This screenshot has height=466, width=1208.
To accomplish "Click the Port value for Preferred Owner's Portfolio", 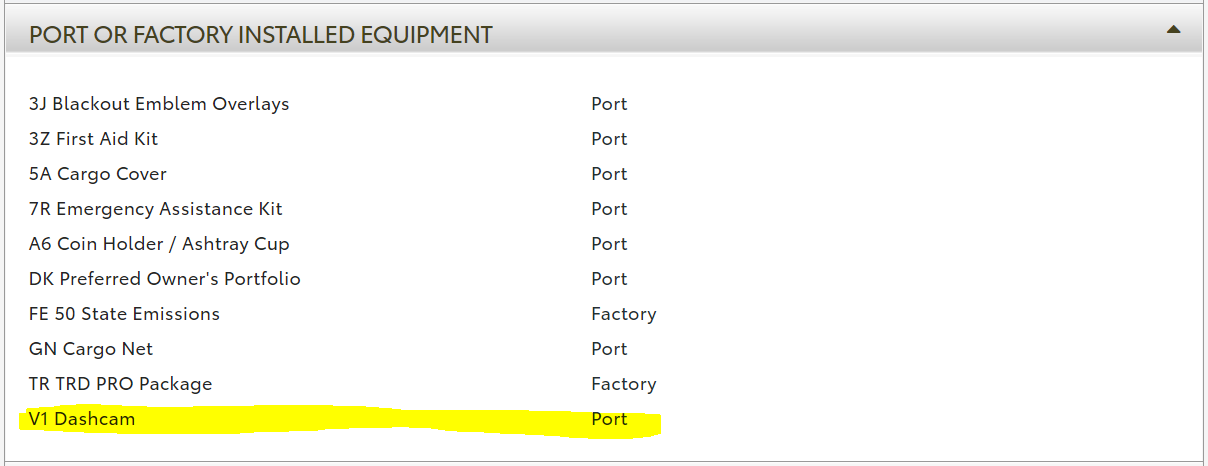I will tap(609, 279).
